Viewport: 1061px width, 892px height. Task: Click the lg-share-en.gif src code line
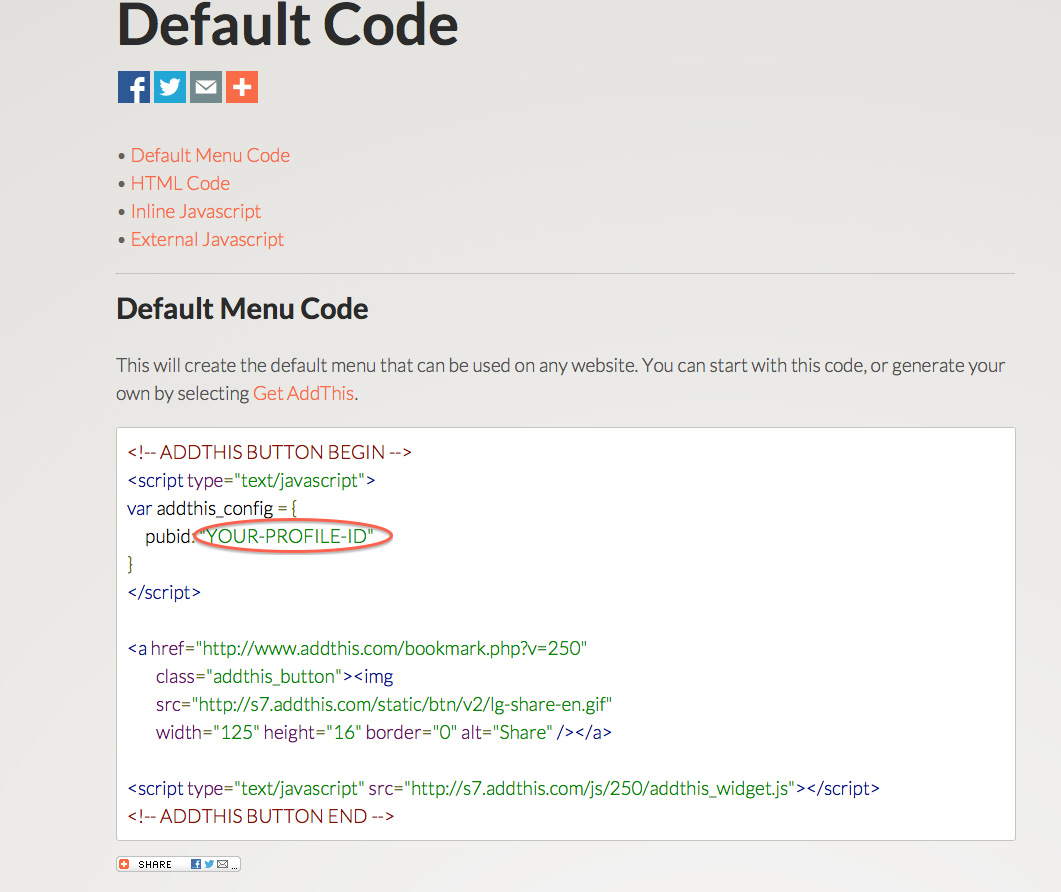click(384, 705)
